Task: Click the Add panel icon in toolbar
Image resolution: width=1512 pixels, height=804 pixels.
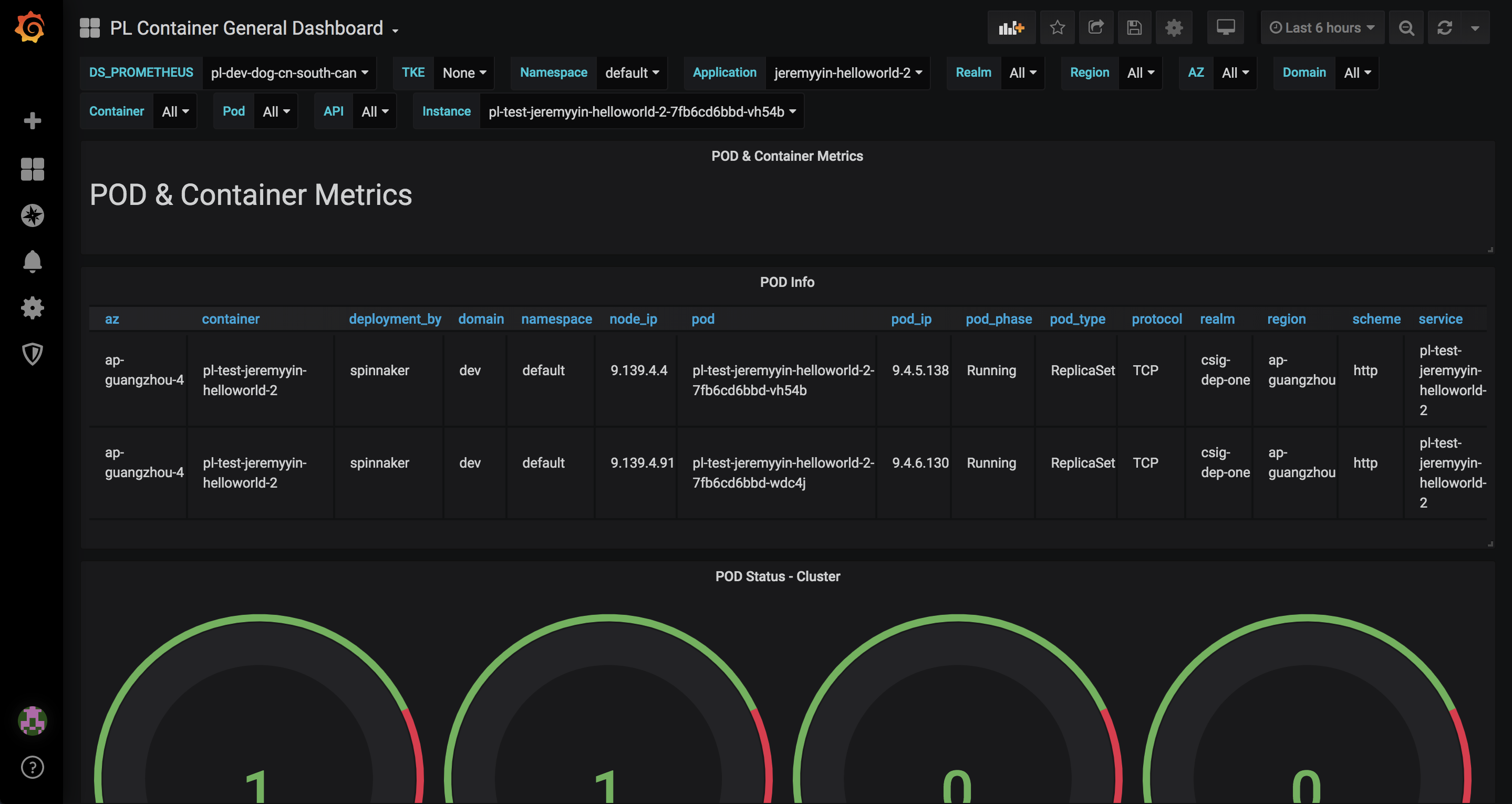Action: [x=1011, y=28]
